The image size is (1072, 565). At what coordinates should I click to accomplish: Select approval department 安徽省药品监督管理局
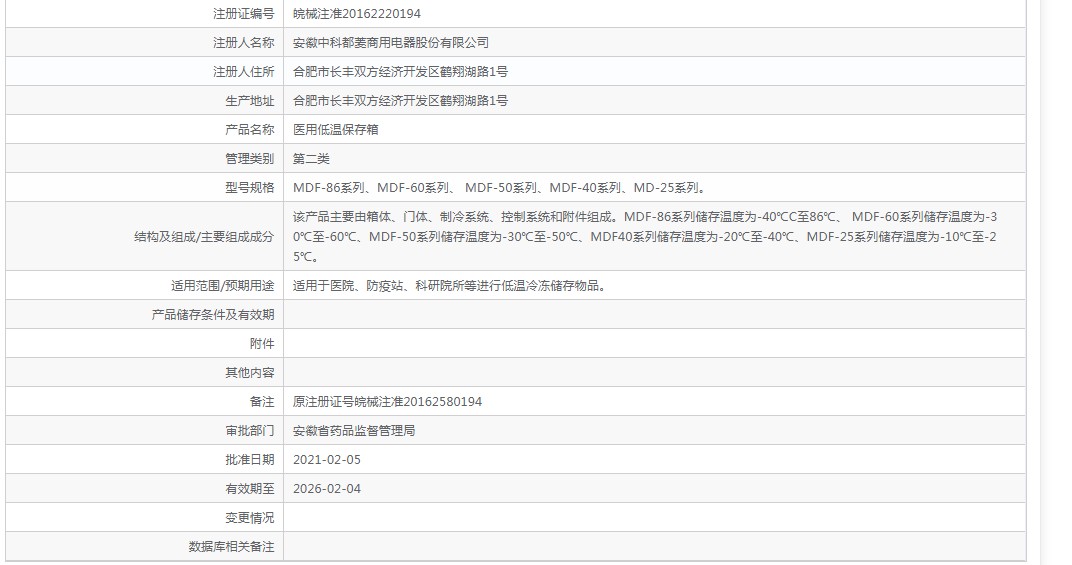tap(353, 431)
